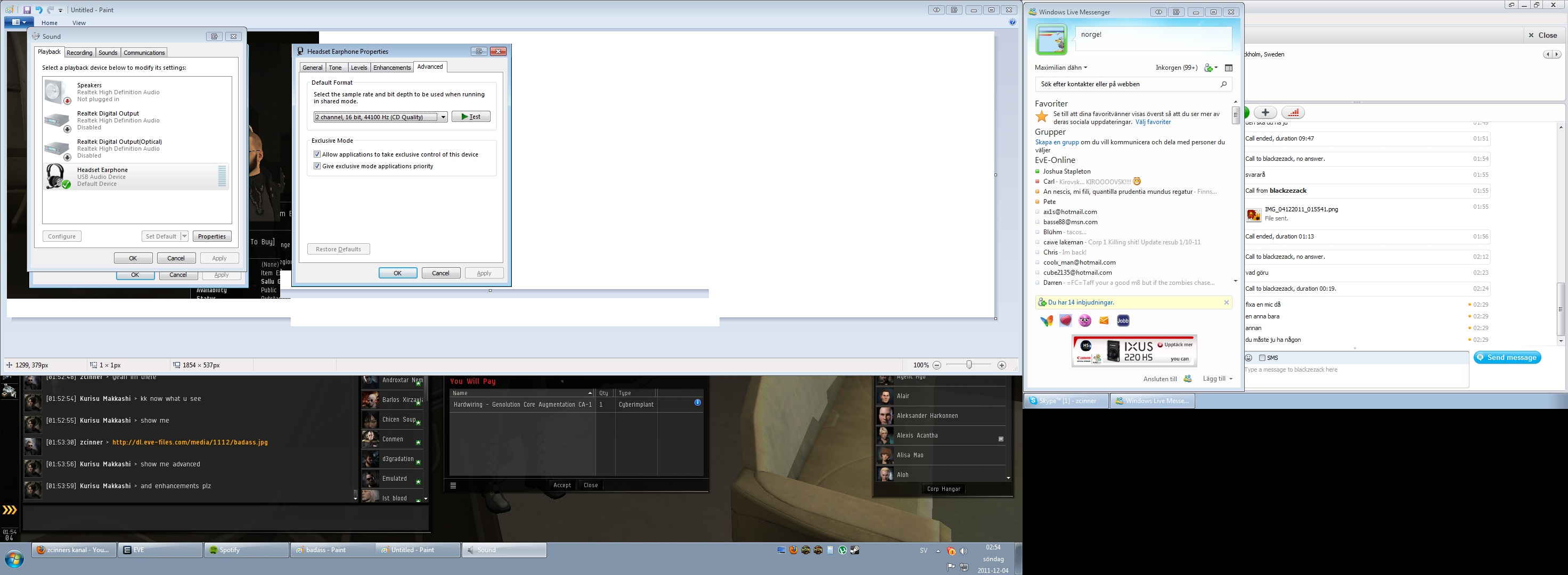Switch to the Enhancements tab

pyautogui.click(x=391, y=68)
